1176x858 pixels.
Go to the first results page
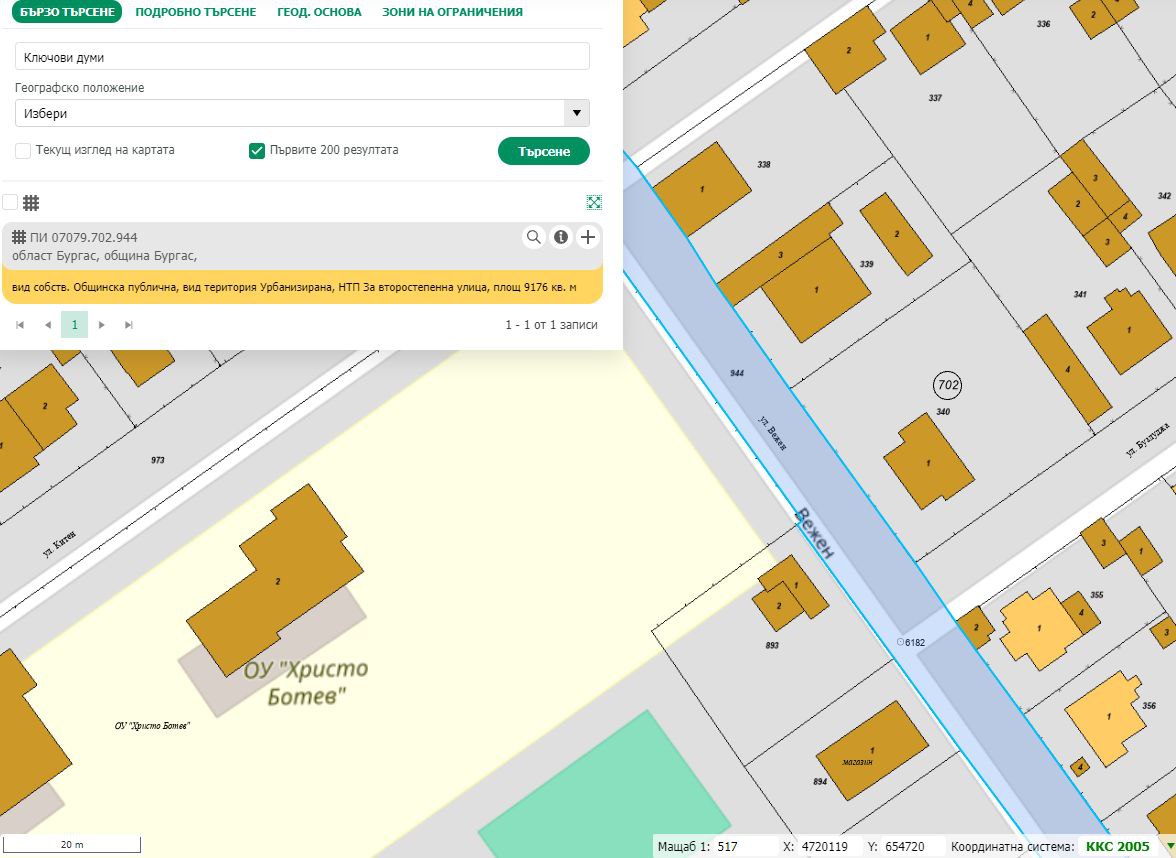pyautogui.click(x=21, y=325)
